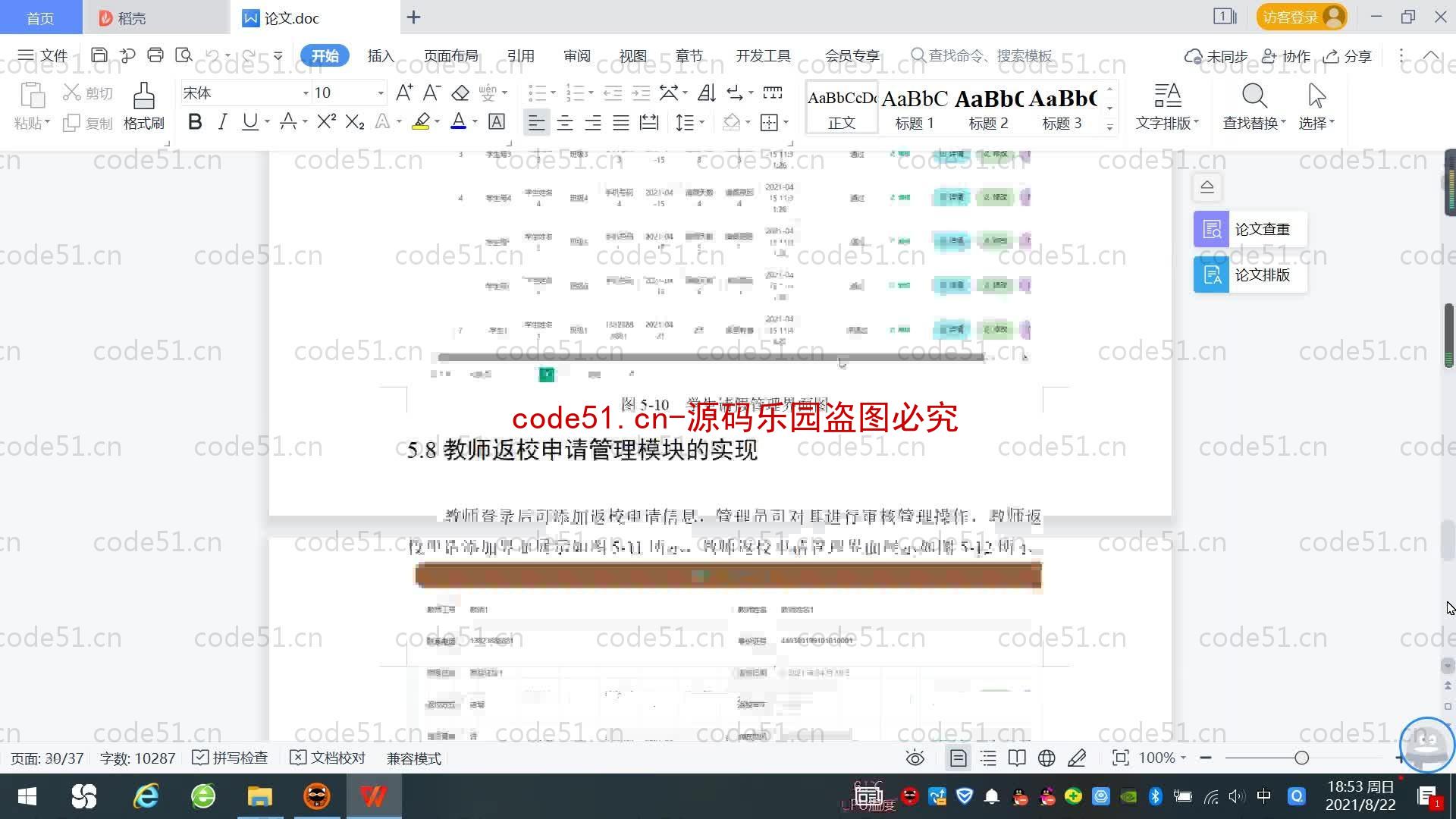This screenshot has height=819, width=1456.
Task: Click the Increase font size icon
Action: click(x=404, y=93)
